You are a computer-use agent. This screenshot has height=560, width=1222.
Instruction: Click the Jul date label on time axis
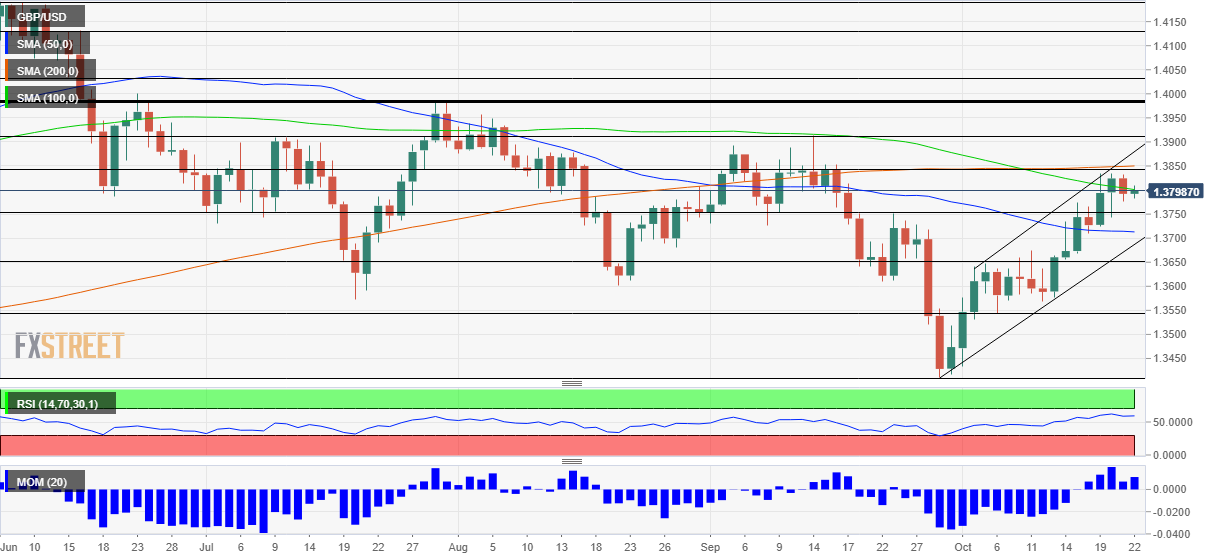pyautogui.click(x=207, y=547)
